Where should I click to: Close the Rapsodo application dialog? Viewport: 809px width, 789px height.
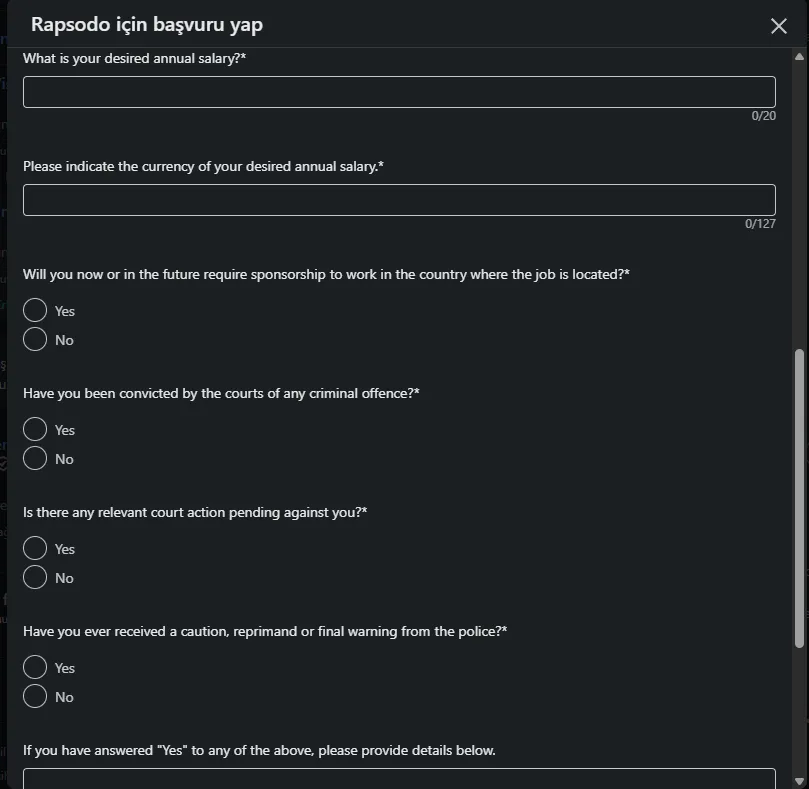pyautogui.click(x=779, y=26)
